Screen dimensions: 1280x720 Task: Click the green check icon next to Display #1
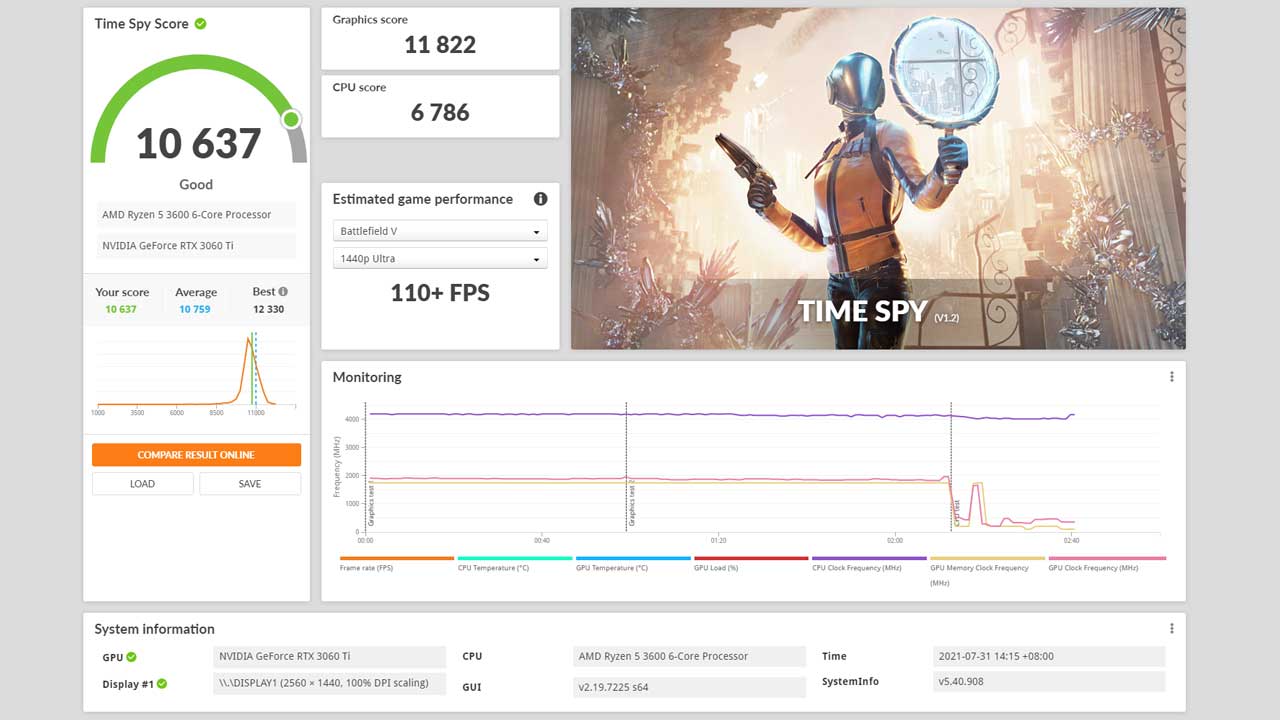point(162,684)
